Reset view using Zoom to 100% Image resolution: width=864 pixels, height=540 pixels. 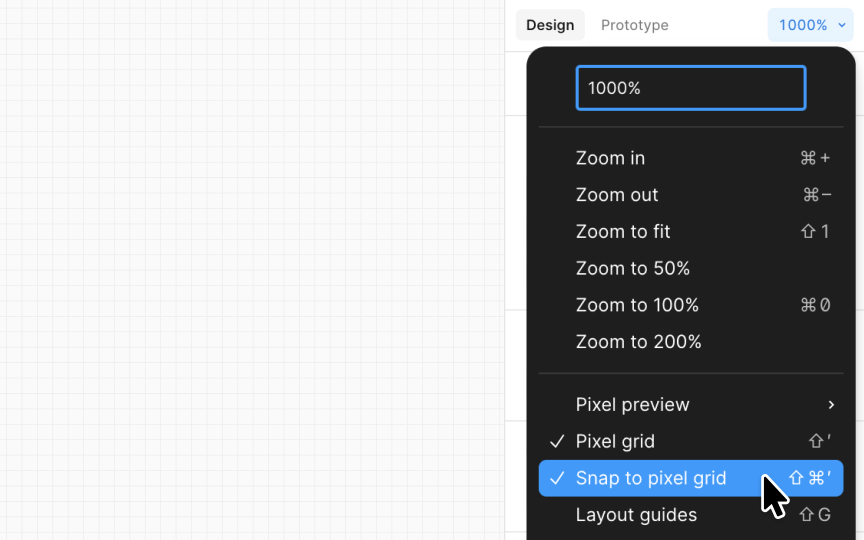pos(691,305)
